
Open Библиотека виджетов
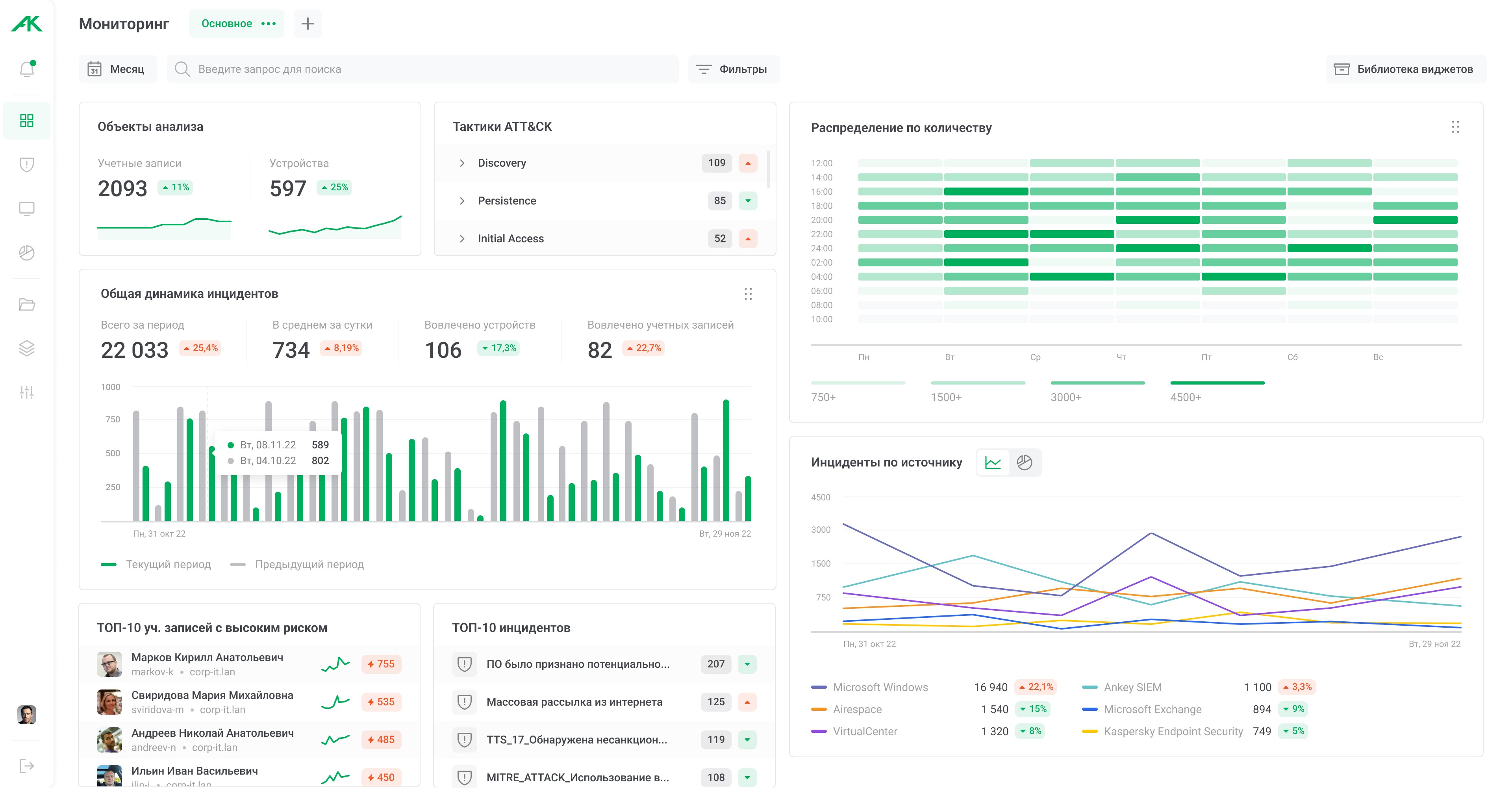click(1405, 69)
